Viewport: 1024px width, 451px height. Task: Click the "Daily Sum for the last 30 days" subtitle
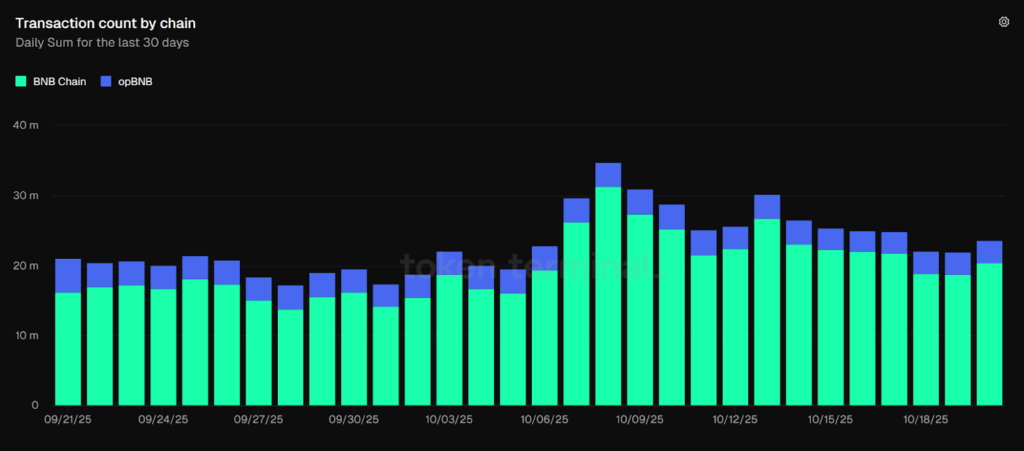(102, 42)
